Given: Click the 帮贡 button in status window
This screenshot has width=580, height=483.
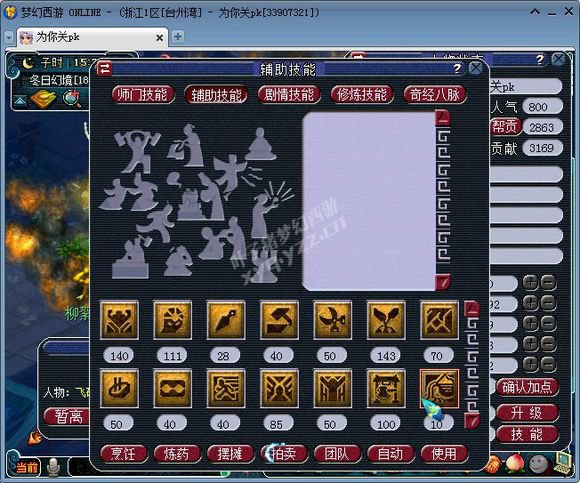Looking at the screenshot, I should [x=505, y=127].
